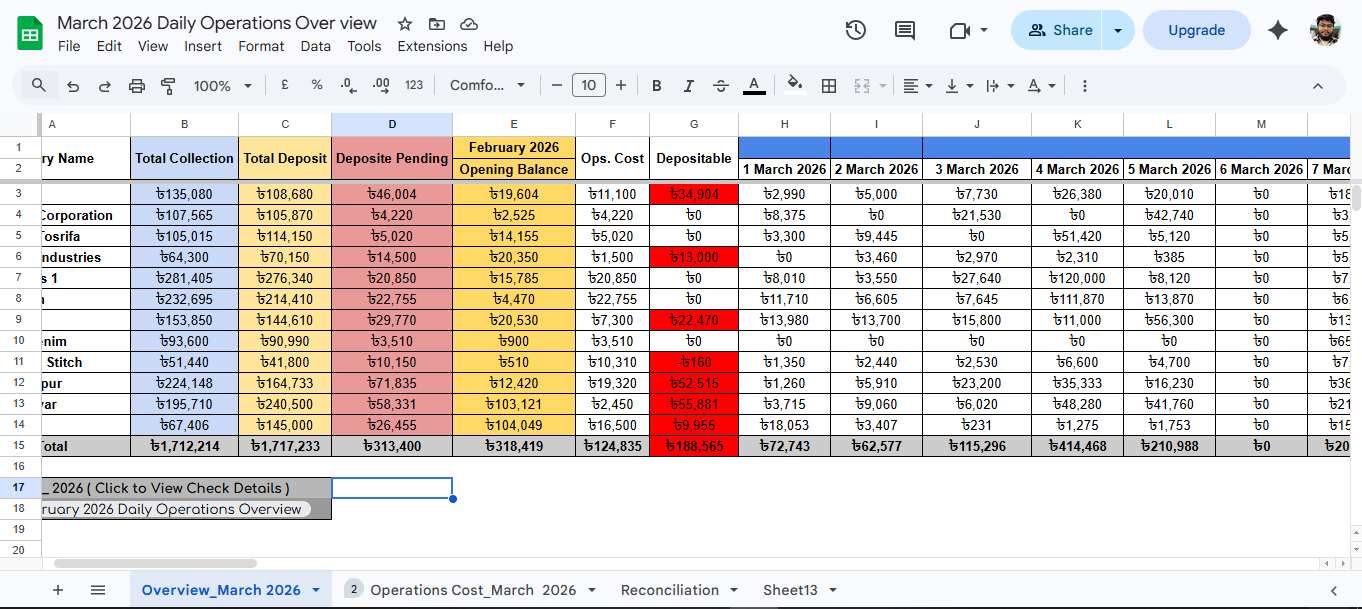Open vertical align dropdown

tap(959, 86)
